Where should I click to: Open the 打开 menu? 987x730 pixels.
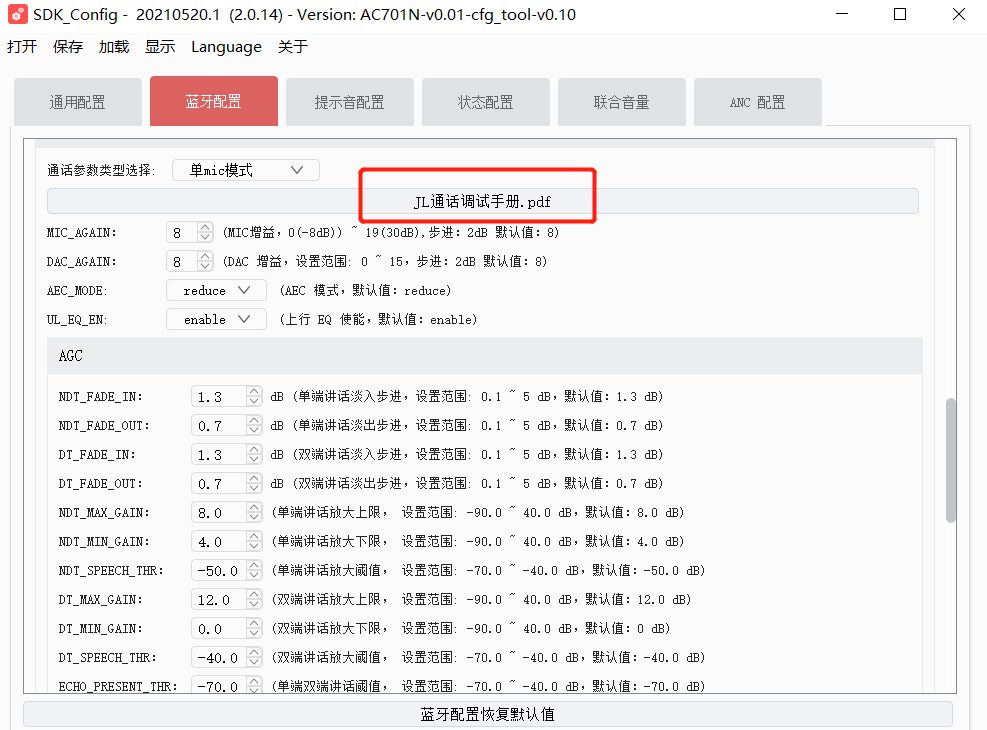22,47
